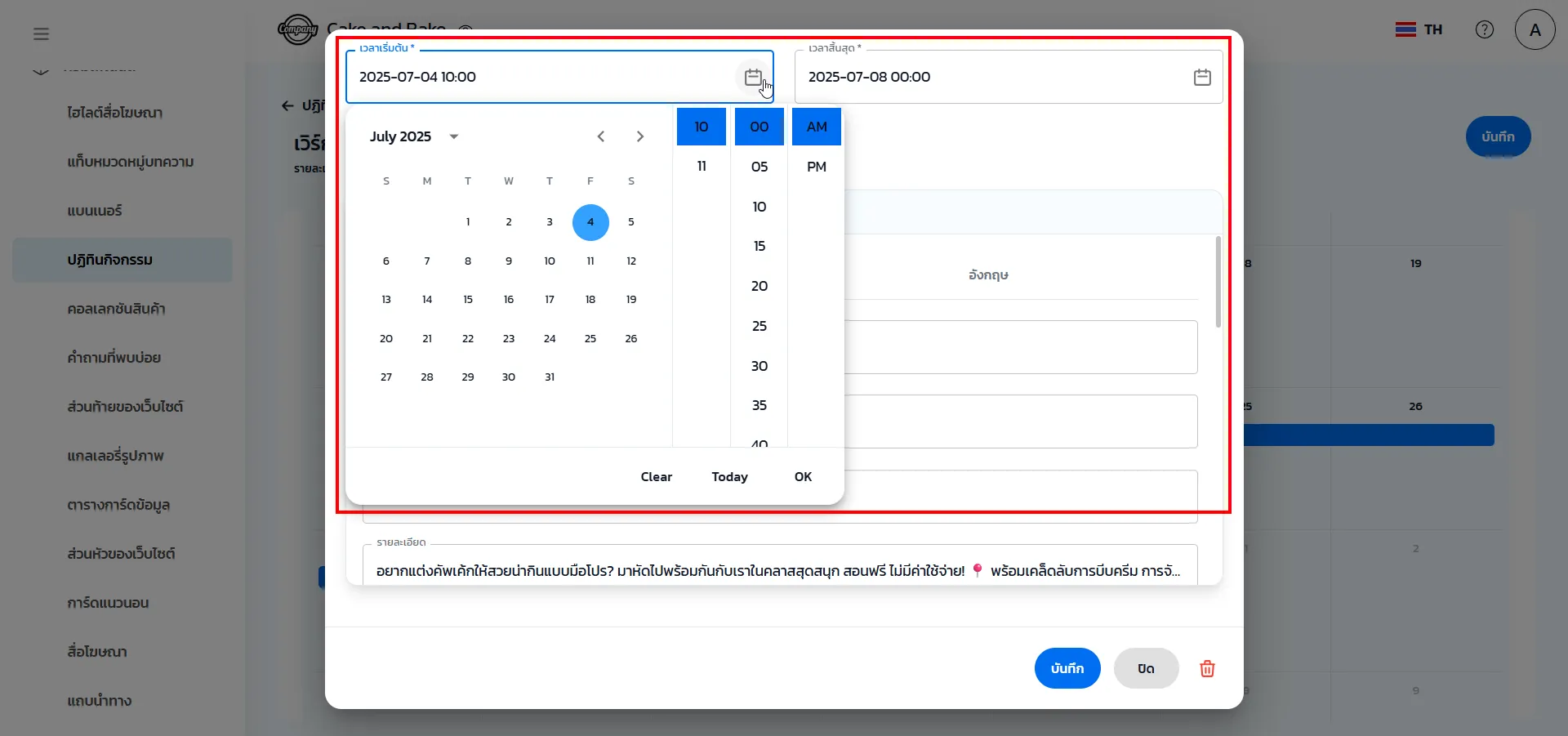Click Today in the date picker
The image size is (1568, 736).
click(x=729, y=477)
